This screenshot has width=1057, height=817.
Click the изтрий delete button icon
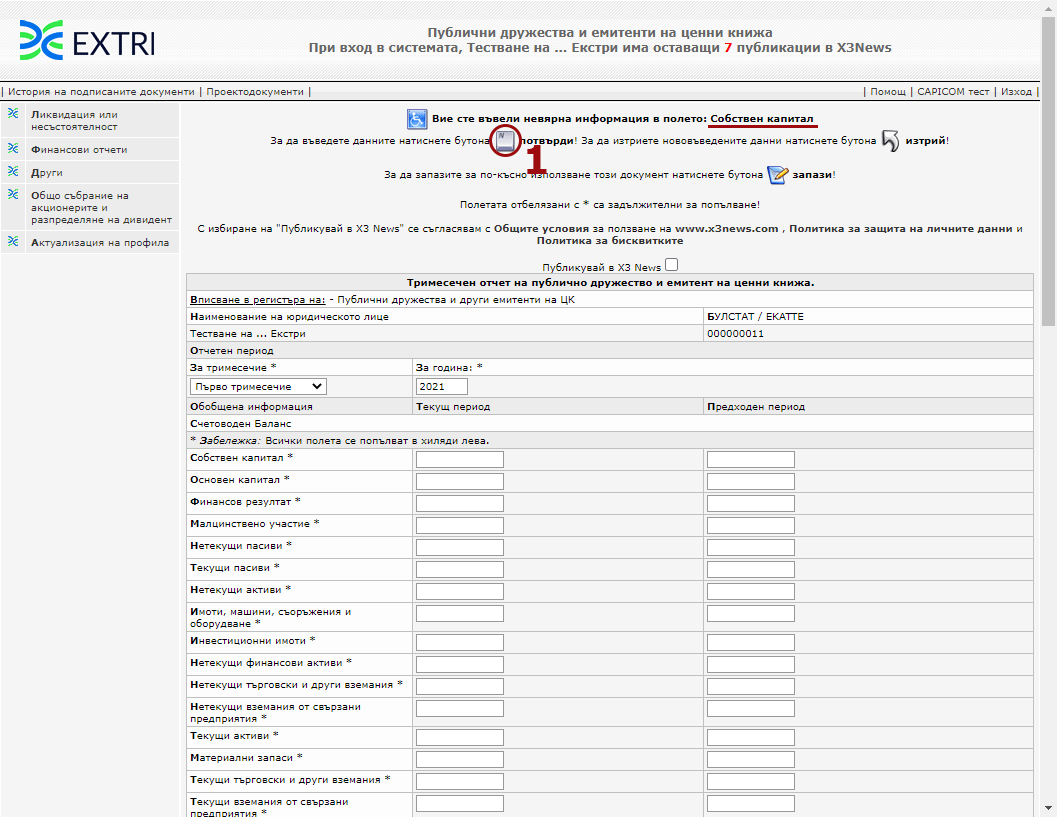coord(890,141)
